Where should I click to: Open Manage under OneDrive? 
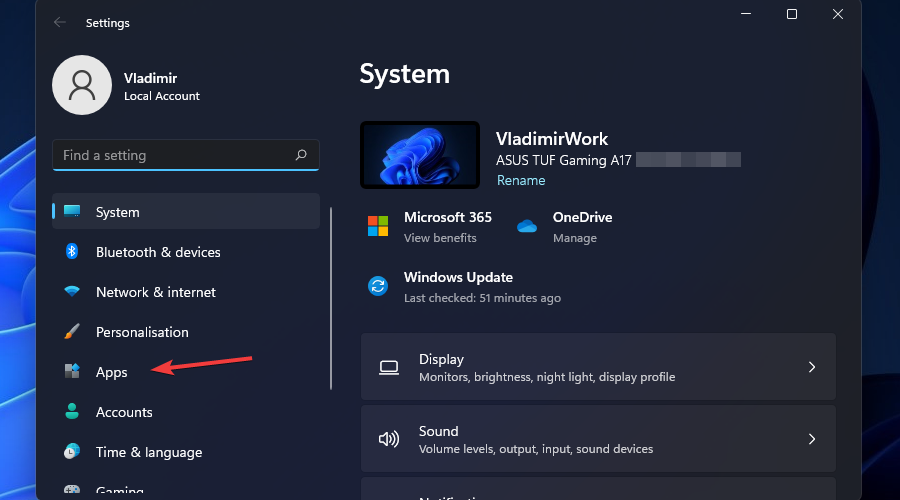(574, 238)
